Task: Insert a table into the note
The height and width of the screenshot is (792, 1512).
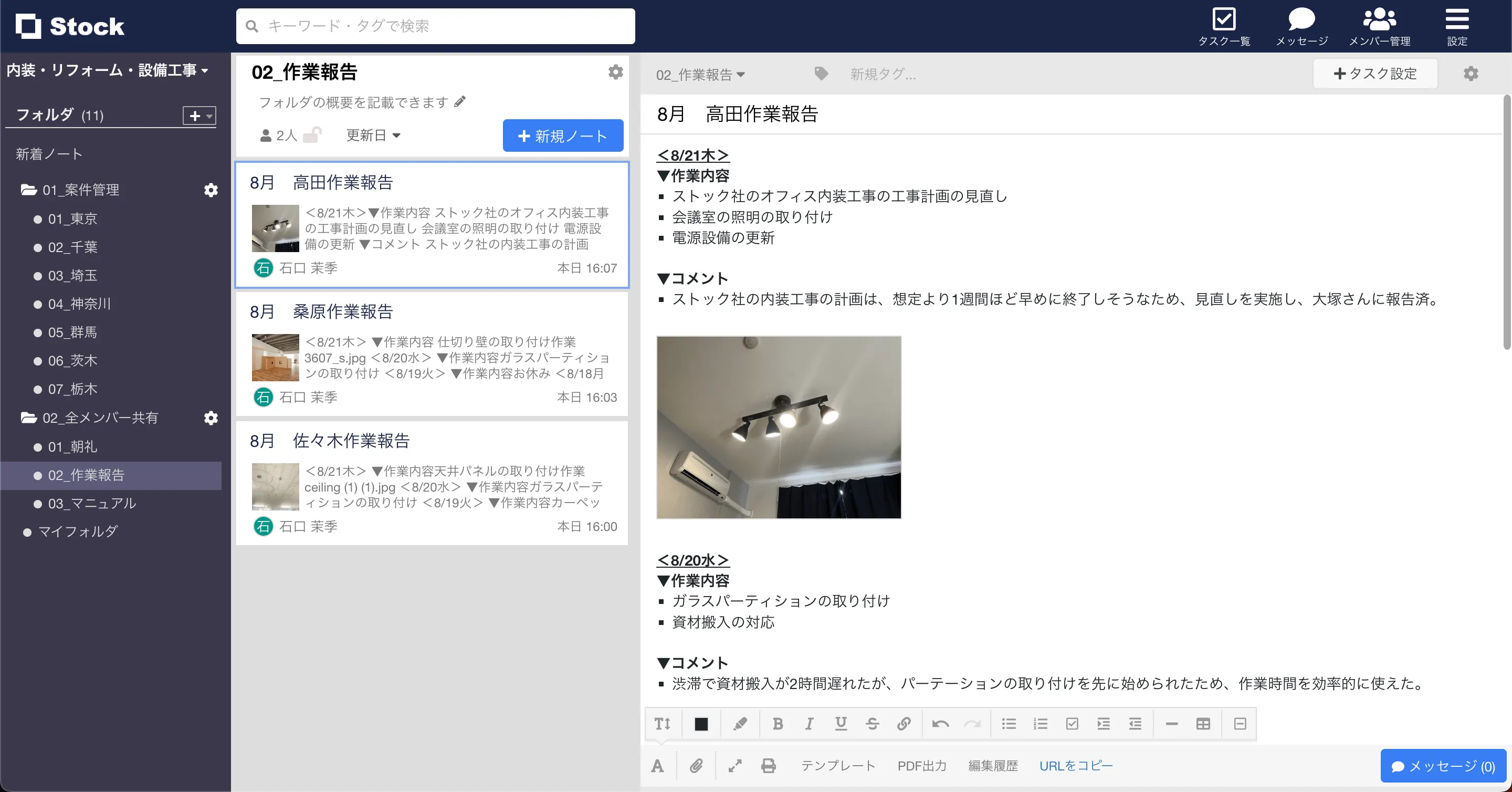Action: 1203,724
